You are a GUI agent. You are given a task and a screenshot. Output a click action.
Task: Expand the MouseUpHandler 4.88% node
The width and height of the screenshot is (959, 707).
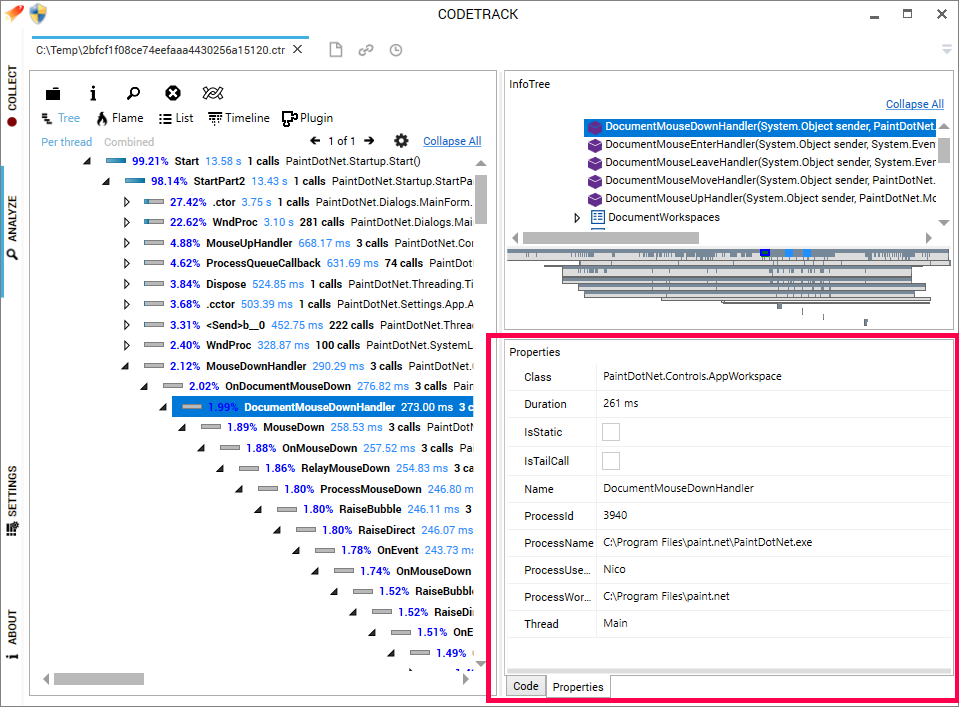pyautogui.click(x=126, y=243)
